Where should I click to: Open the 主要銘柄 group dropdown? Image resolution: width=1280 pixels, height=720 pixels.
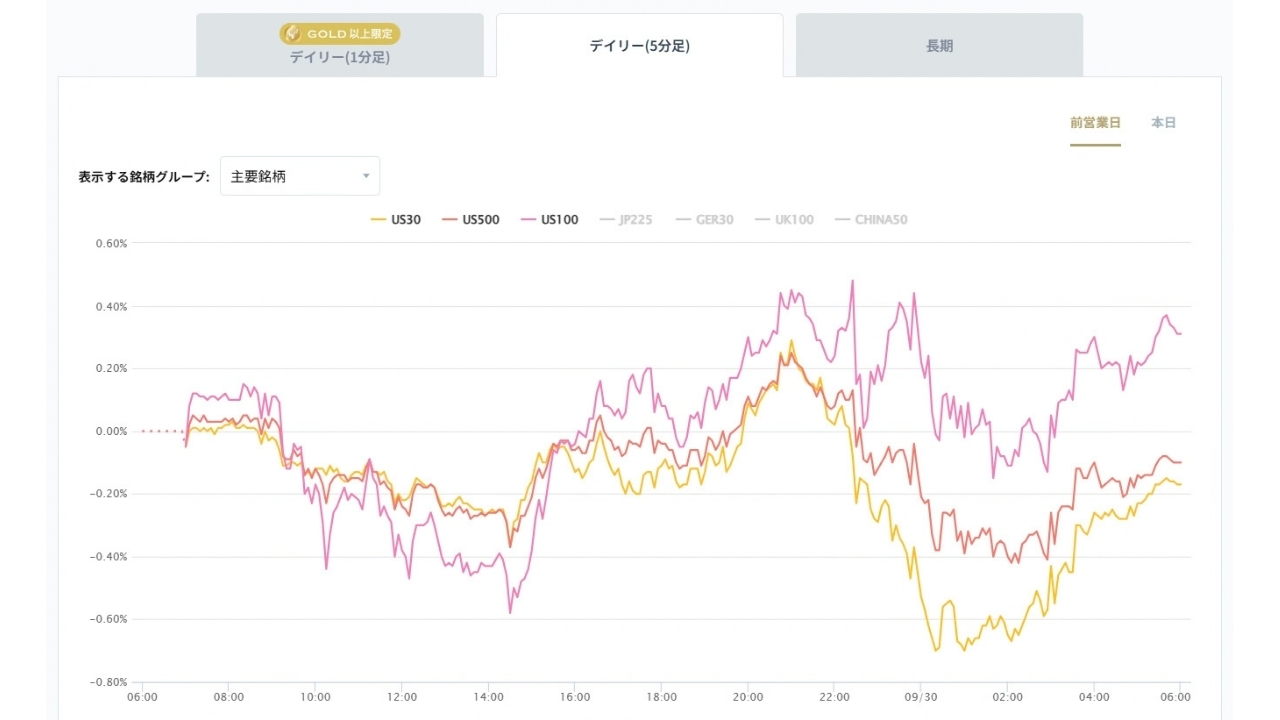(300, 176)
